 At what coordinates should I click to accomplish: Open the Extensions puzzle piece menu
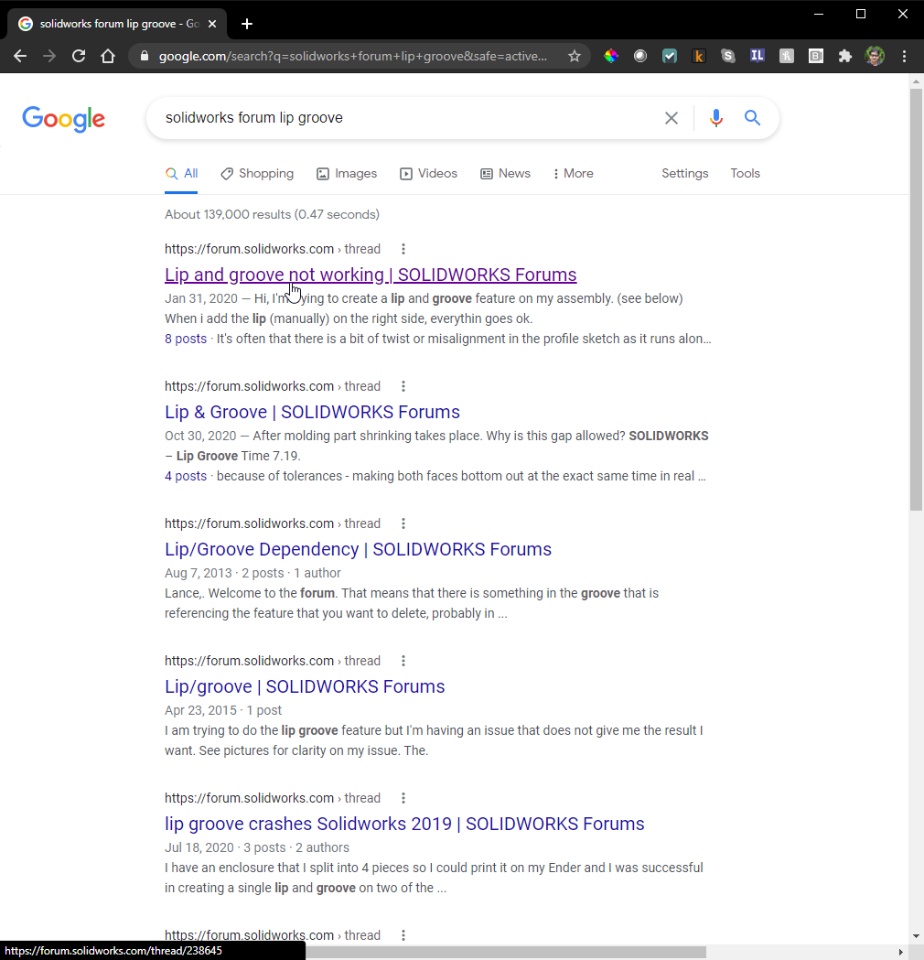coord(845,56)
